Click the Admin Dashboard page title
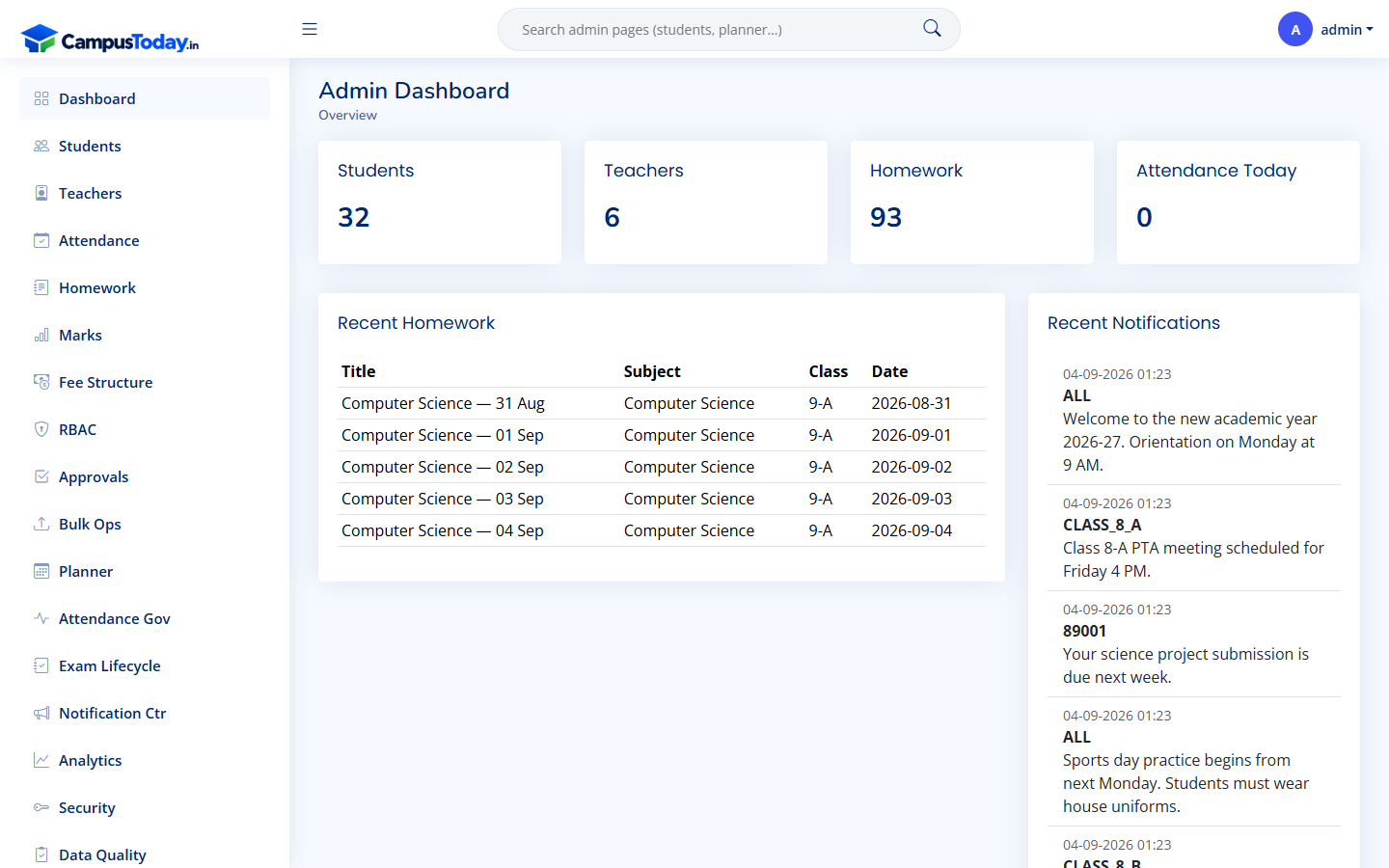 [x=414, y=91]
